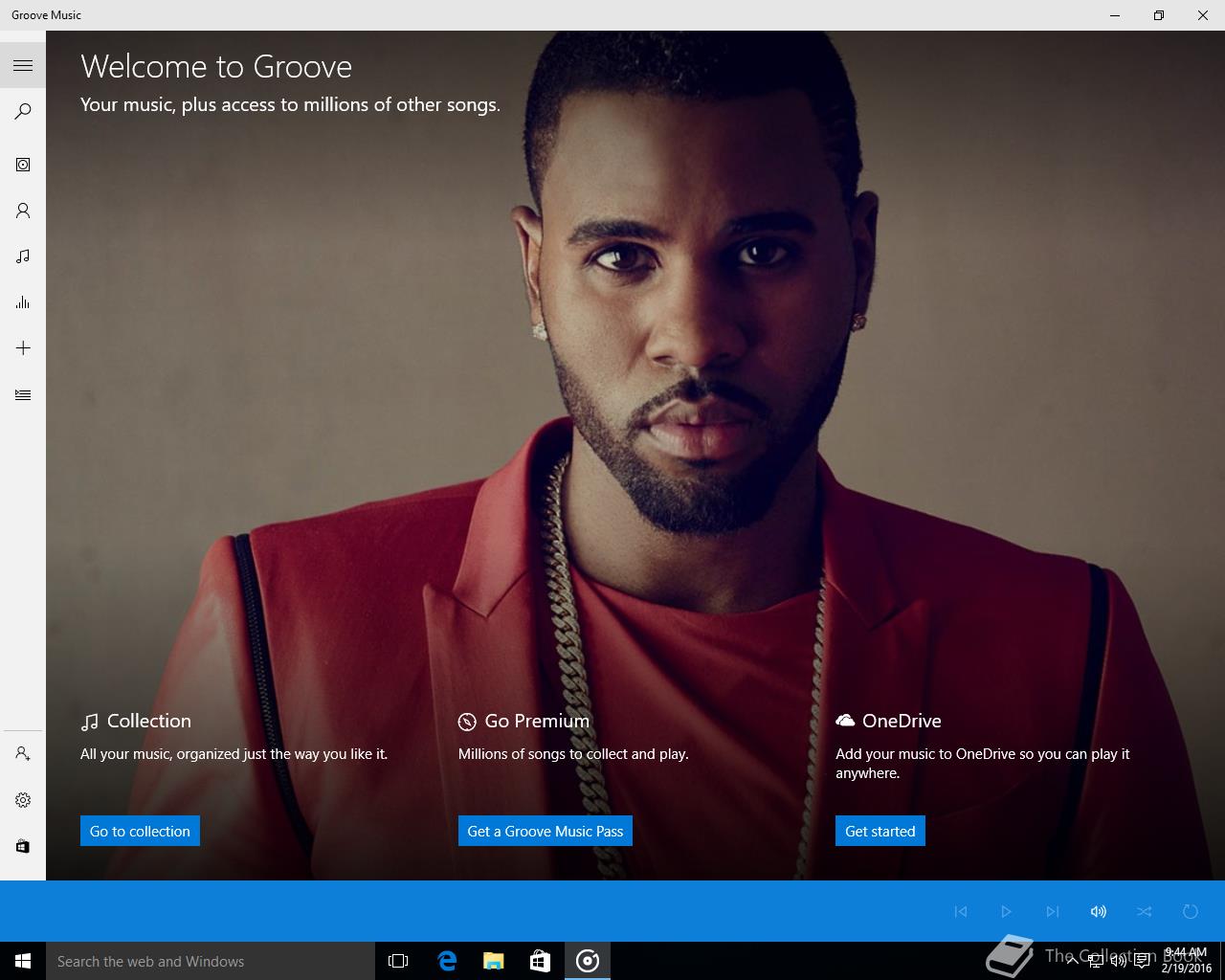Open the search icon in sidebar

[23, 111]
